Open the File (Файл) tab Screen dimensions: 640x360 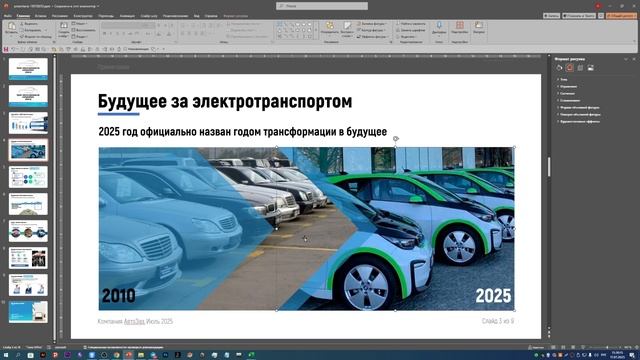7,16
